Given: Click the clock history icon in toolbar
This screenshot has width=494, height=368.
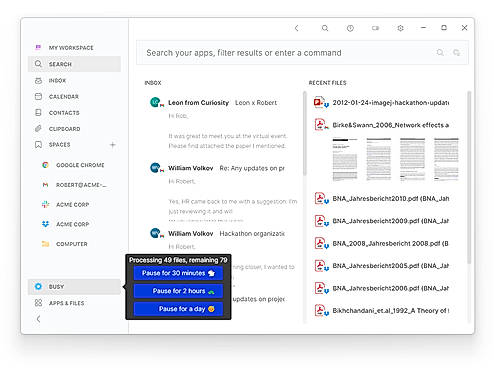Looking at the screenshot, I should click(x=350, y=28).
